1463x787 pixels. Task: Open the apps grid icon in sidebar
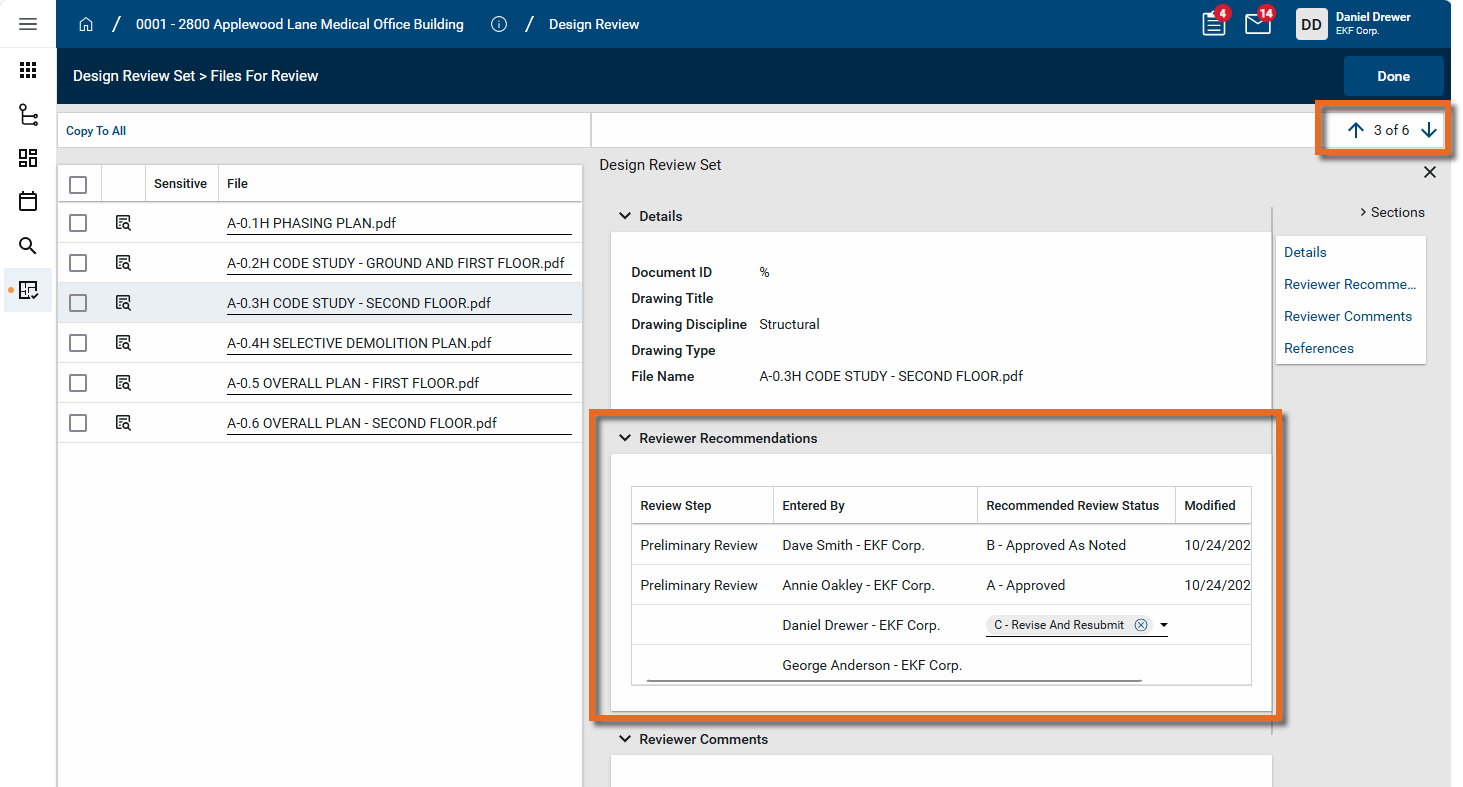[x=28, y=70]
